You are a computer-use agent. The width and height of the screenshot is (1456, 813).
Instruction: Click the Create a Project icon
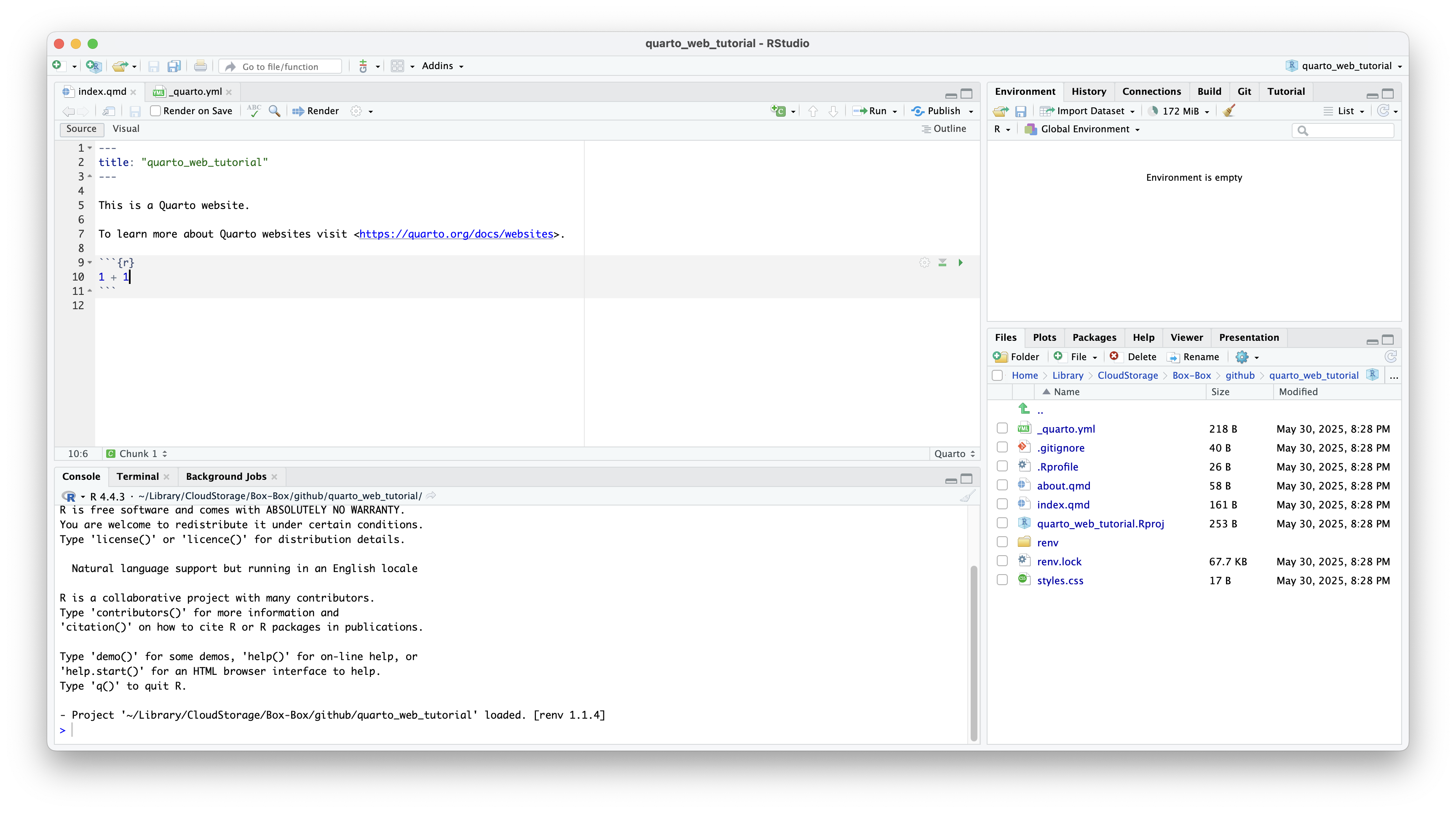[x=93, y=66]
